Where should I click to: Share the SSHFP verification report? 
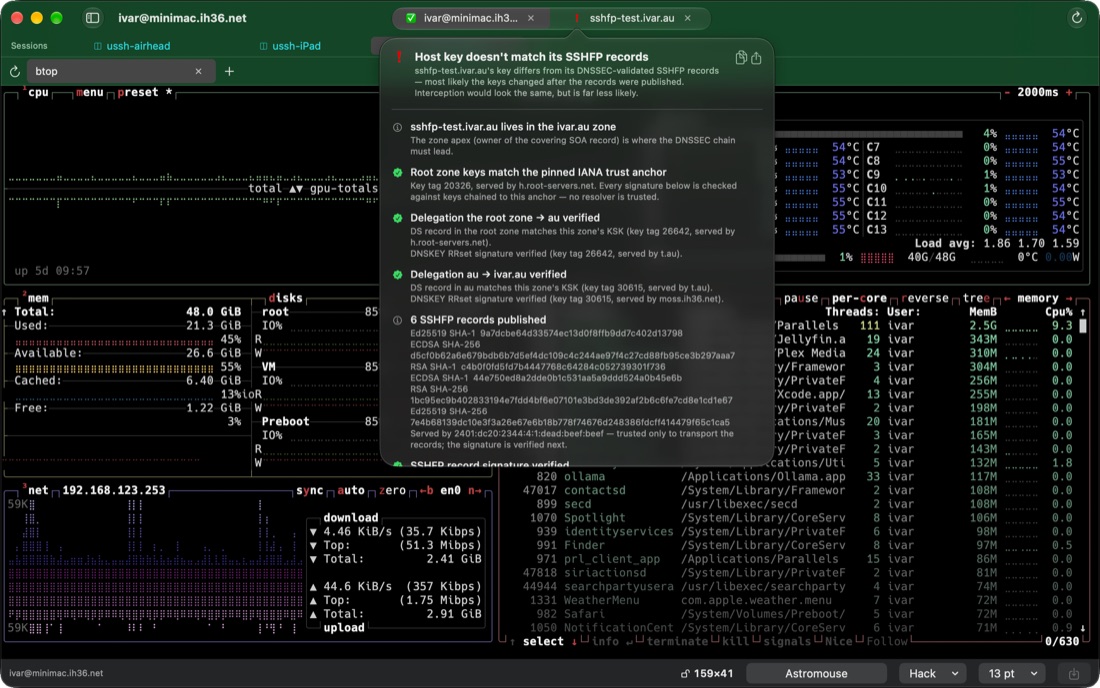pyautogui.click(x=756, y=58)
